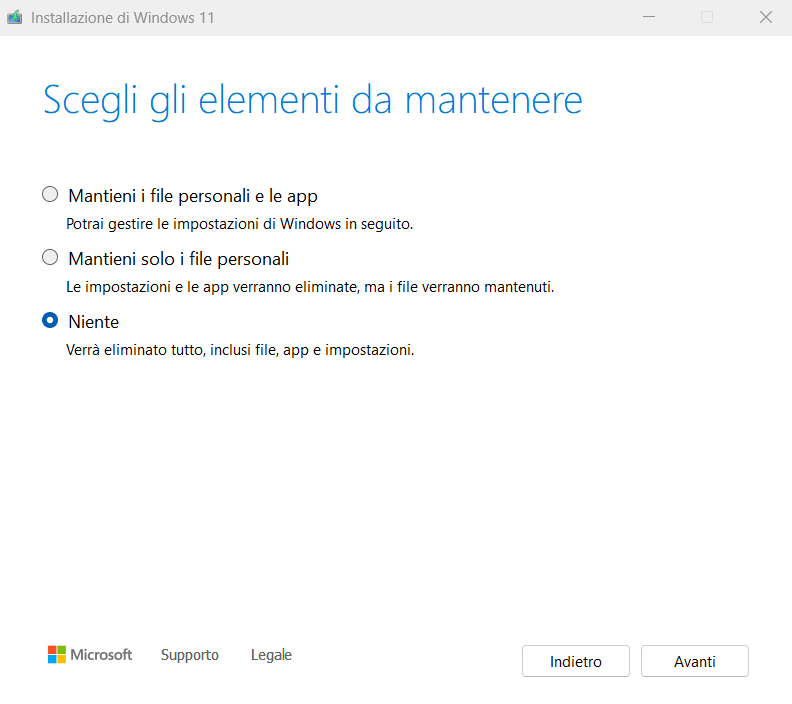Select 'Mantieni i file personali e le app' radio button
This screenshot has width=792, height=704.
click(x=50, y=194)
